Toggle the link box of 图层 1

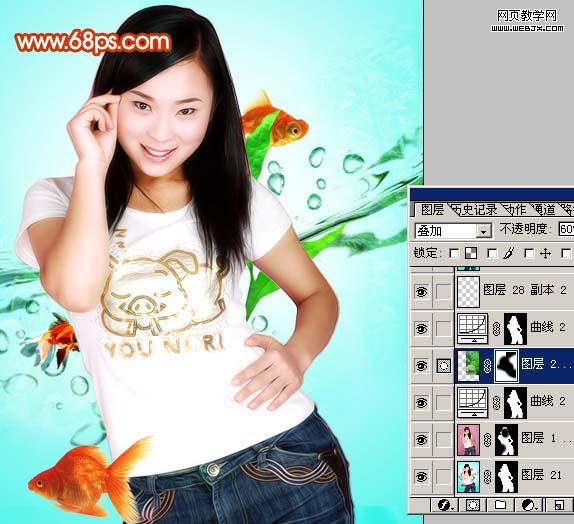[x=444, y=439]
